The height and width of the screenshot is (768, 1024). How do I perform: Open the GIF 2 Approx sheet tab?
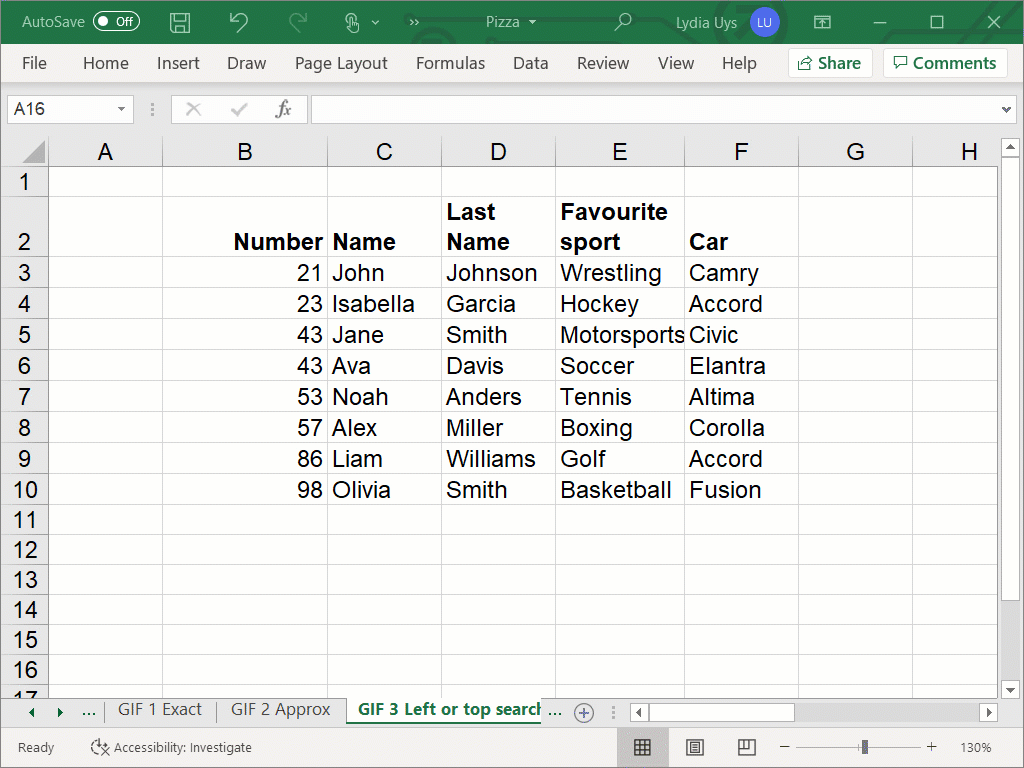(279, 709)
